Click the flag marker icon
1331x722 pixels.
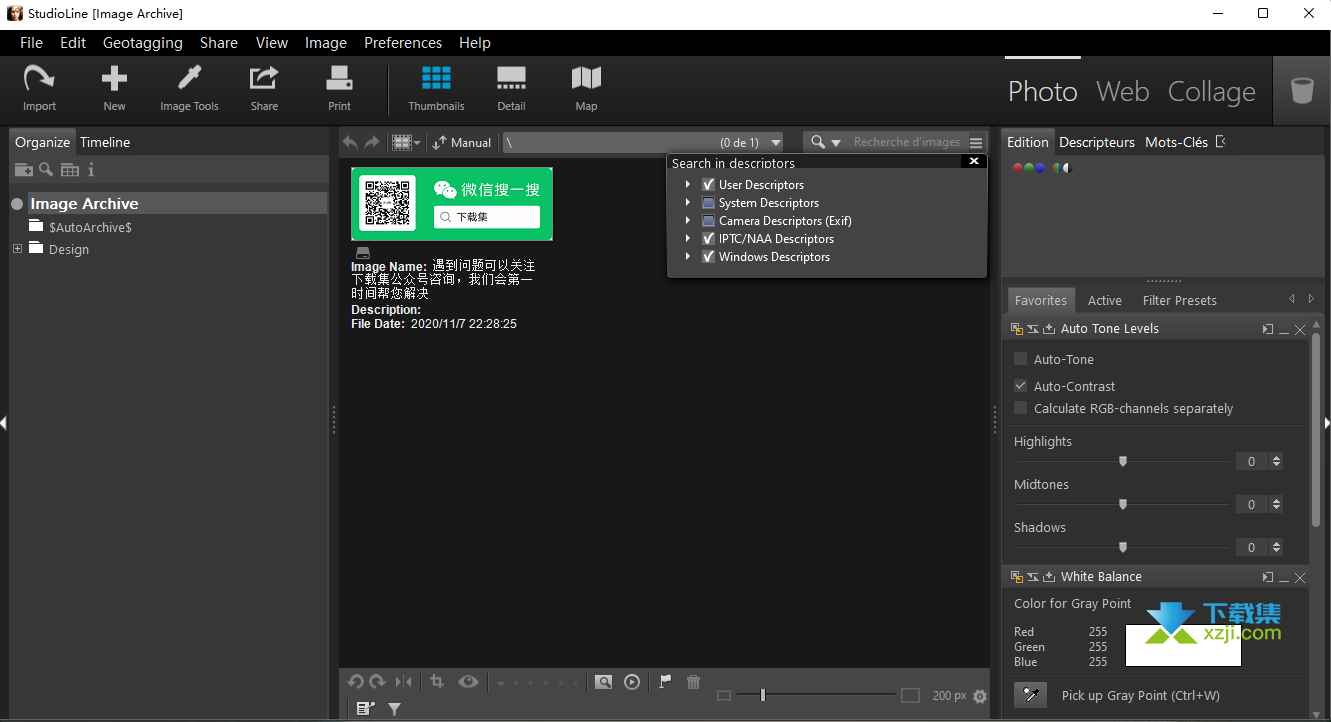[x=665, y=681]
